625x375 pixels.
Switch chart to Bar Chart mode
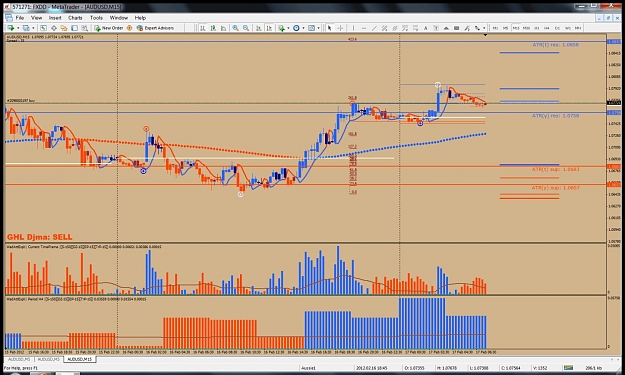[x=202, y=28]
